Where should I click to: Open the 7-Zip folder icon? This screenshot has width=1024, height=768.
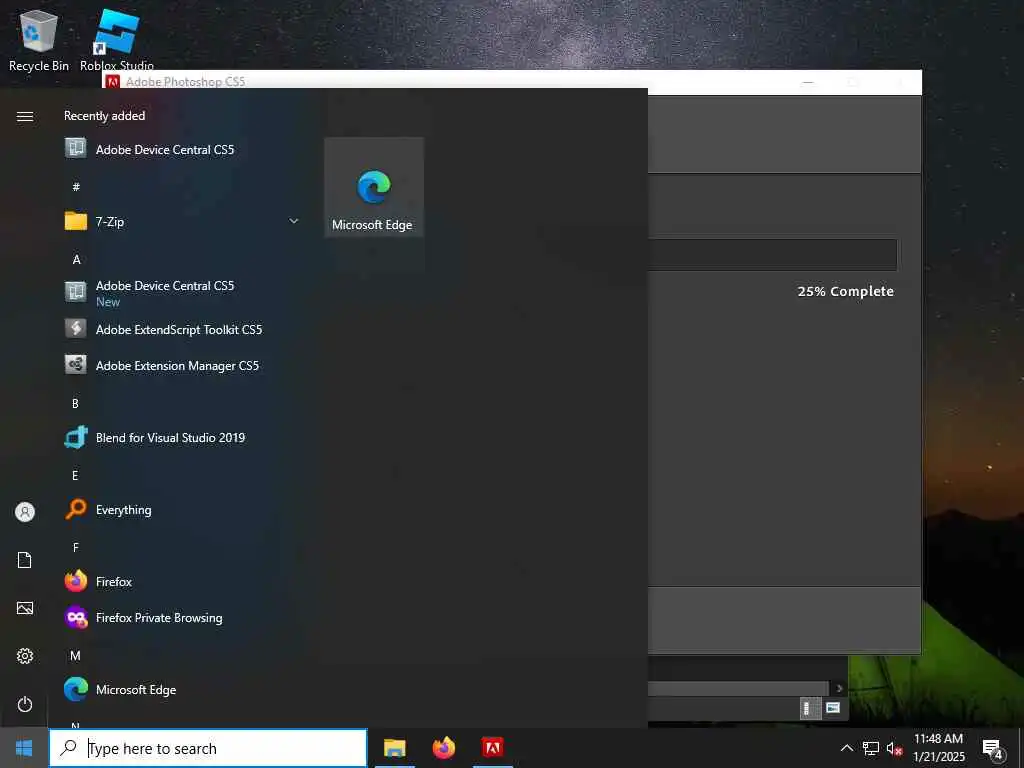pos(76,221)
